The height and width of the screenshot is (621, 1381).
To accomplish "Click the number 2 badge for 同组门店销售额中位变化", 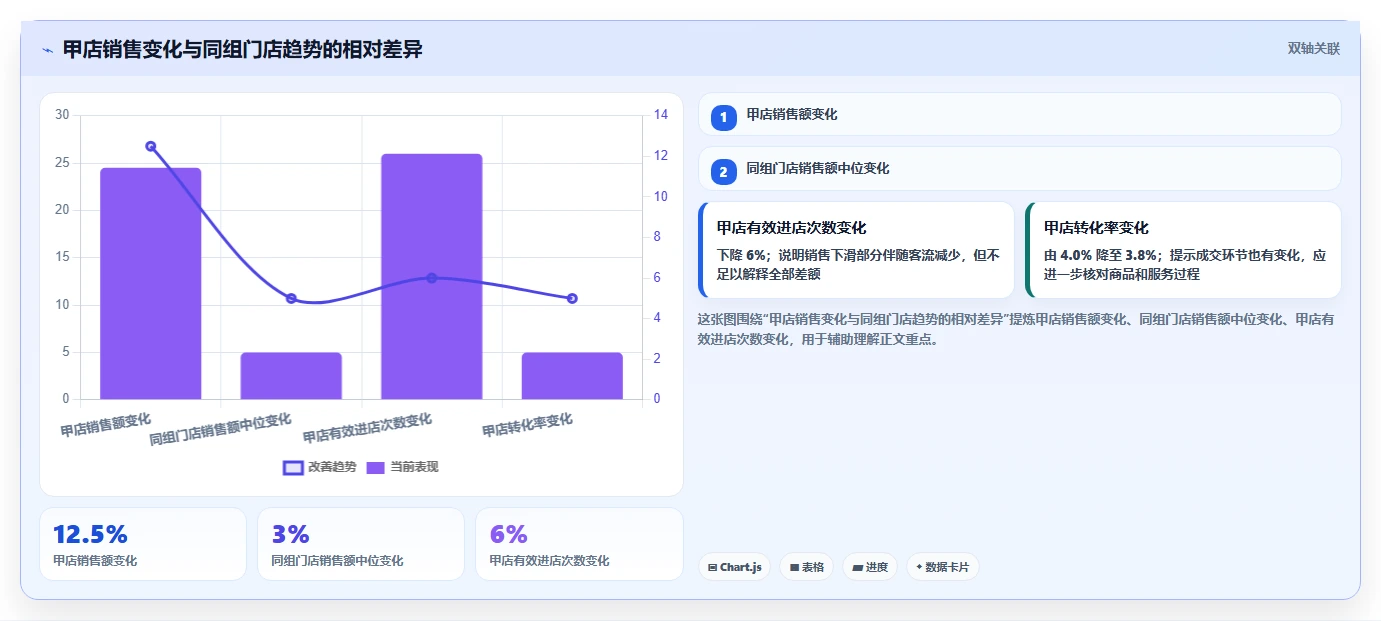I will coord(724,172).
